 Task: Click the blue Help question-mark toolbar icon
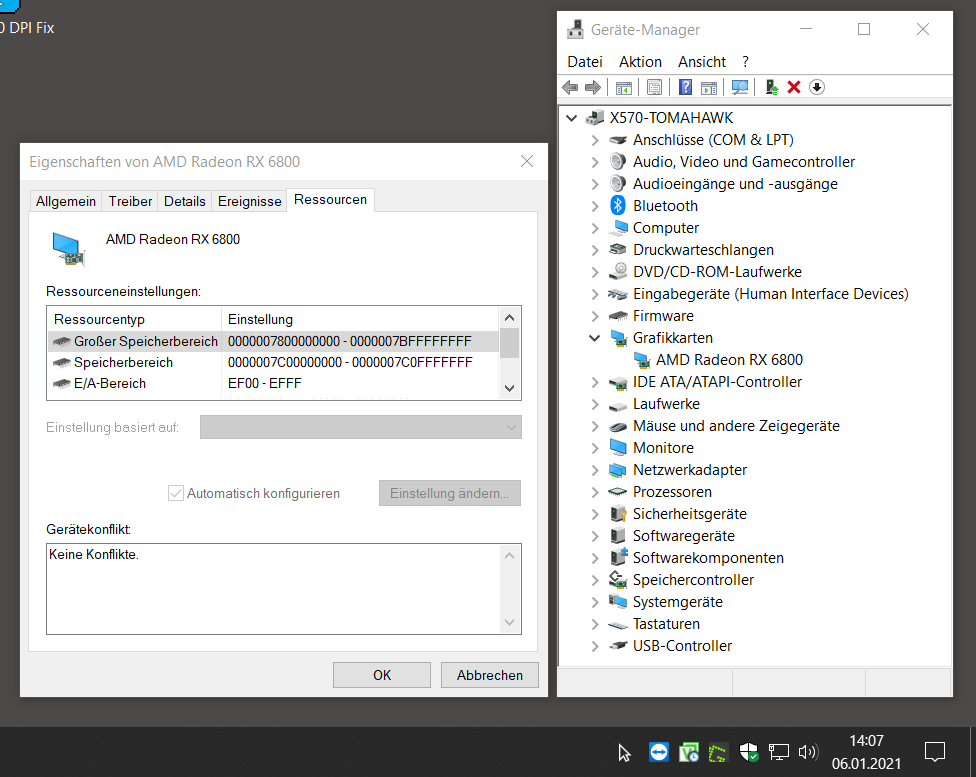tap(685, 87)
